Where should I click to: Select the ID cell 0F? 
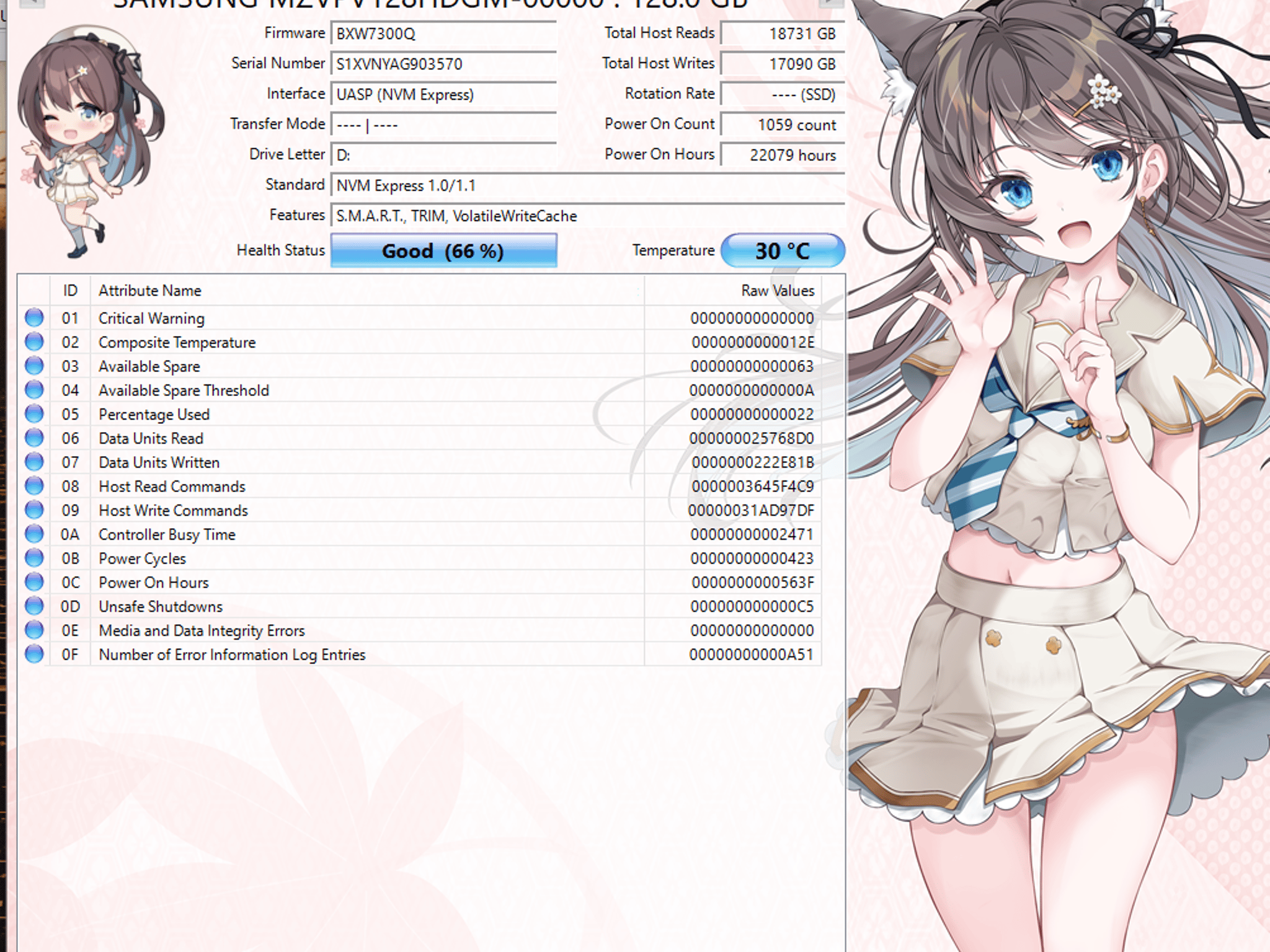[70, 655]
